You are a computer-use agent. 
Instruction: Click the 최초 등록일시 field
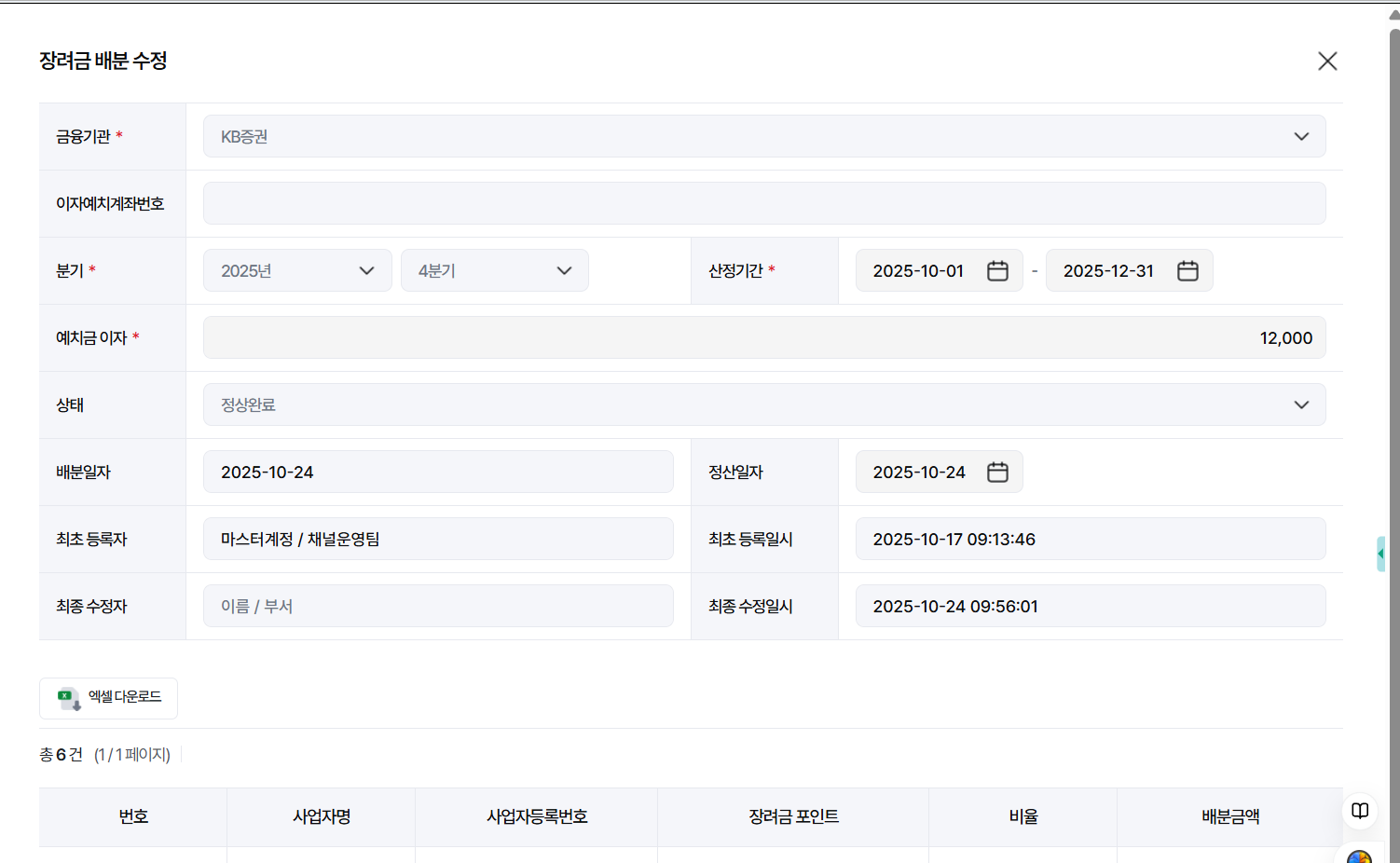[1091, 539]
